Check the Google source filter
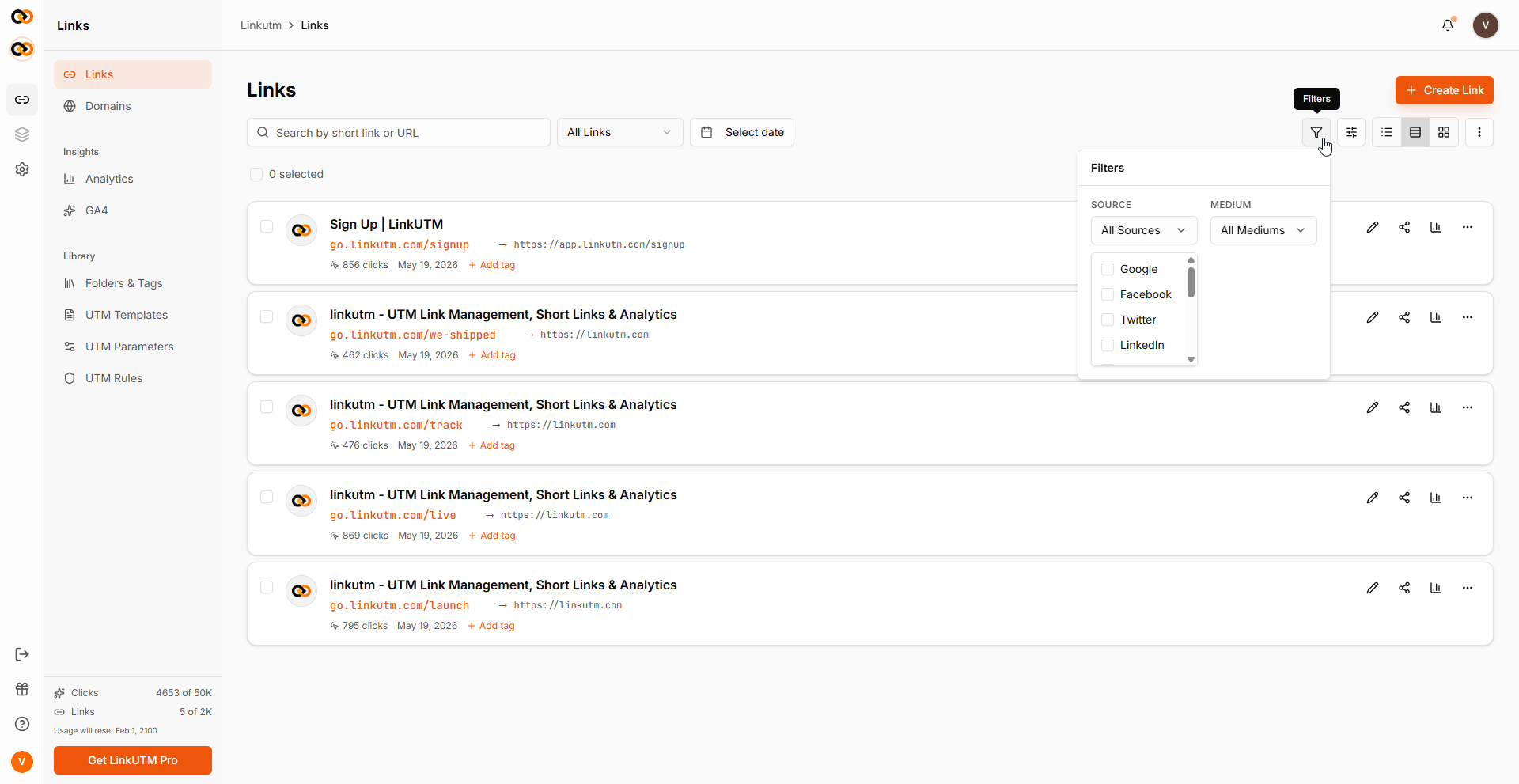The width and height of the screenshot is (1519, 784). click(x=1108, y=269)
